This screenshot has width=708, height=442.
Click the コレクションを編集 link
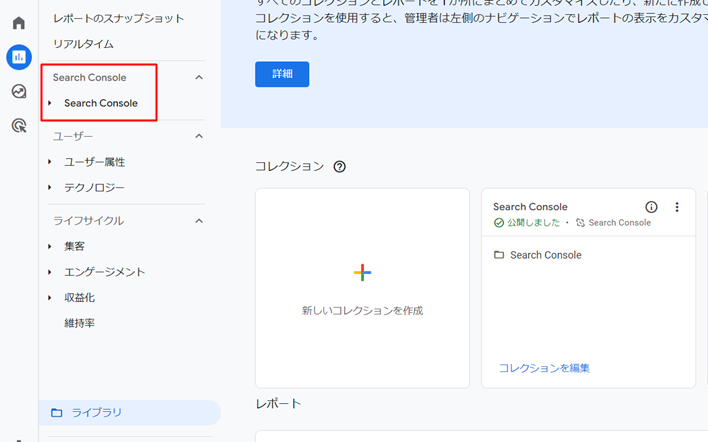point(544,368)
